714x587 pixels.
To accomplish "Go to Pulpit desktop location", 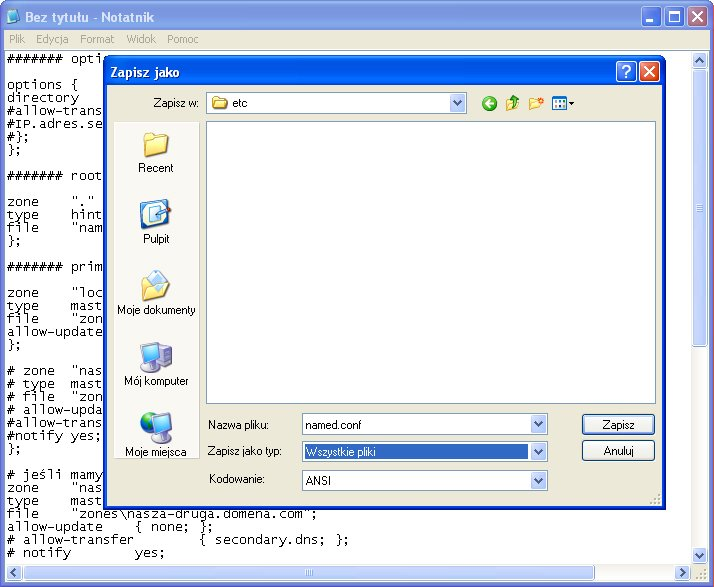I will 156,222.
